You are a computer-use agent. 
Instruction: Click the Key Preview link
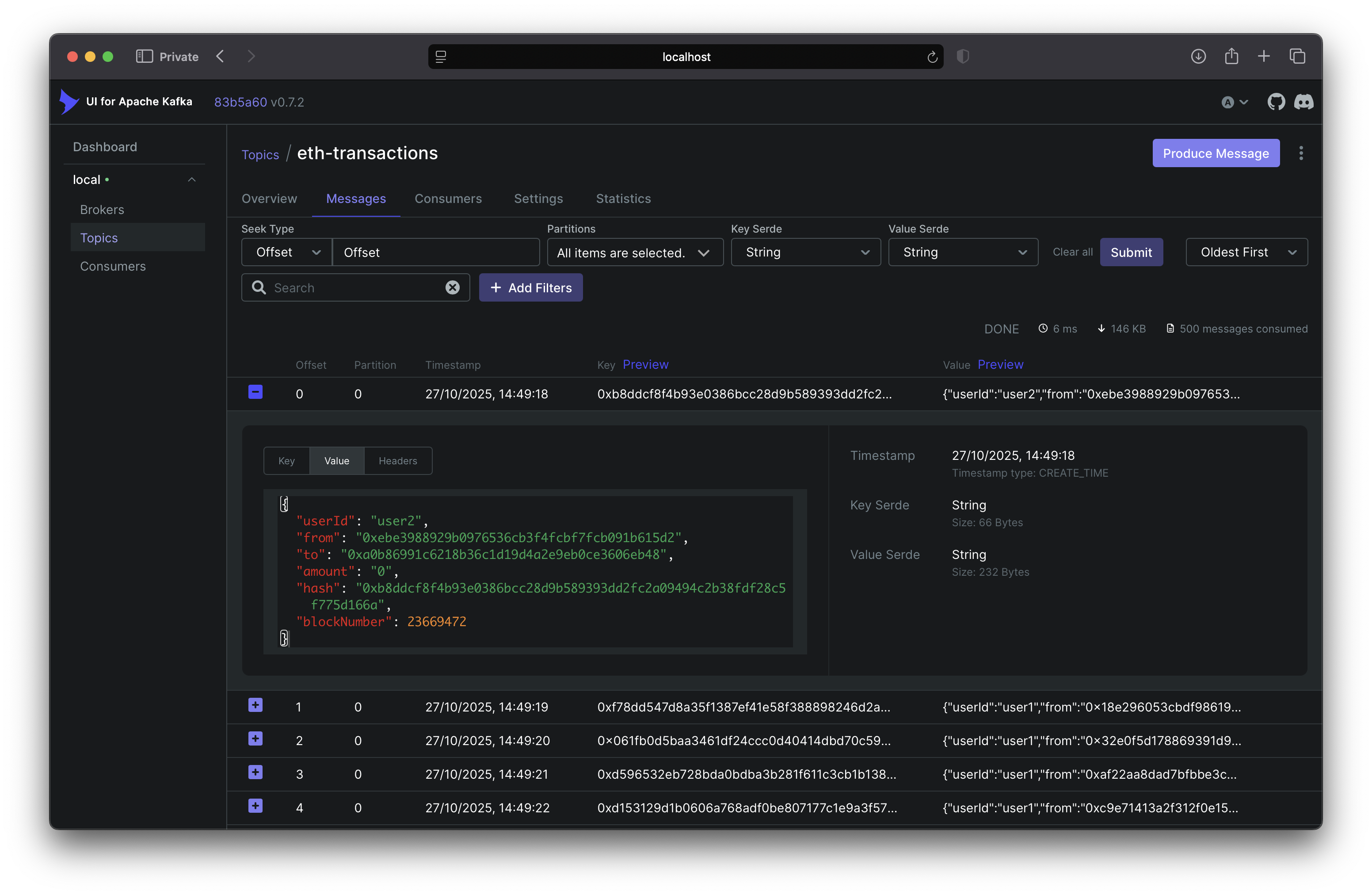[x=645, y=364]
